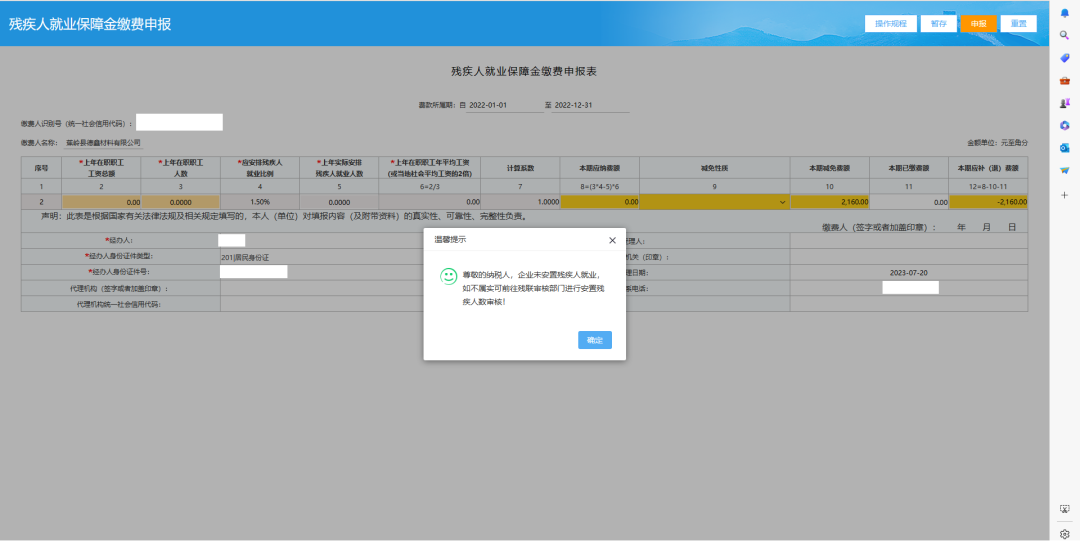This screenshot has width=1080, height=541.
Task: Expand the 减免性质 dropdown arrow
Action: click(782, 202)
